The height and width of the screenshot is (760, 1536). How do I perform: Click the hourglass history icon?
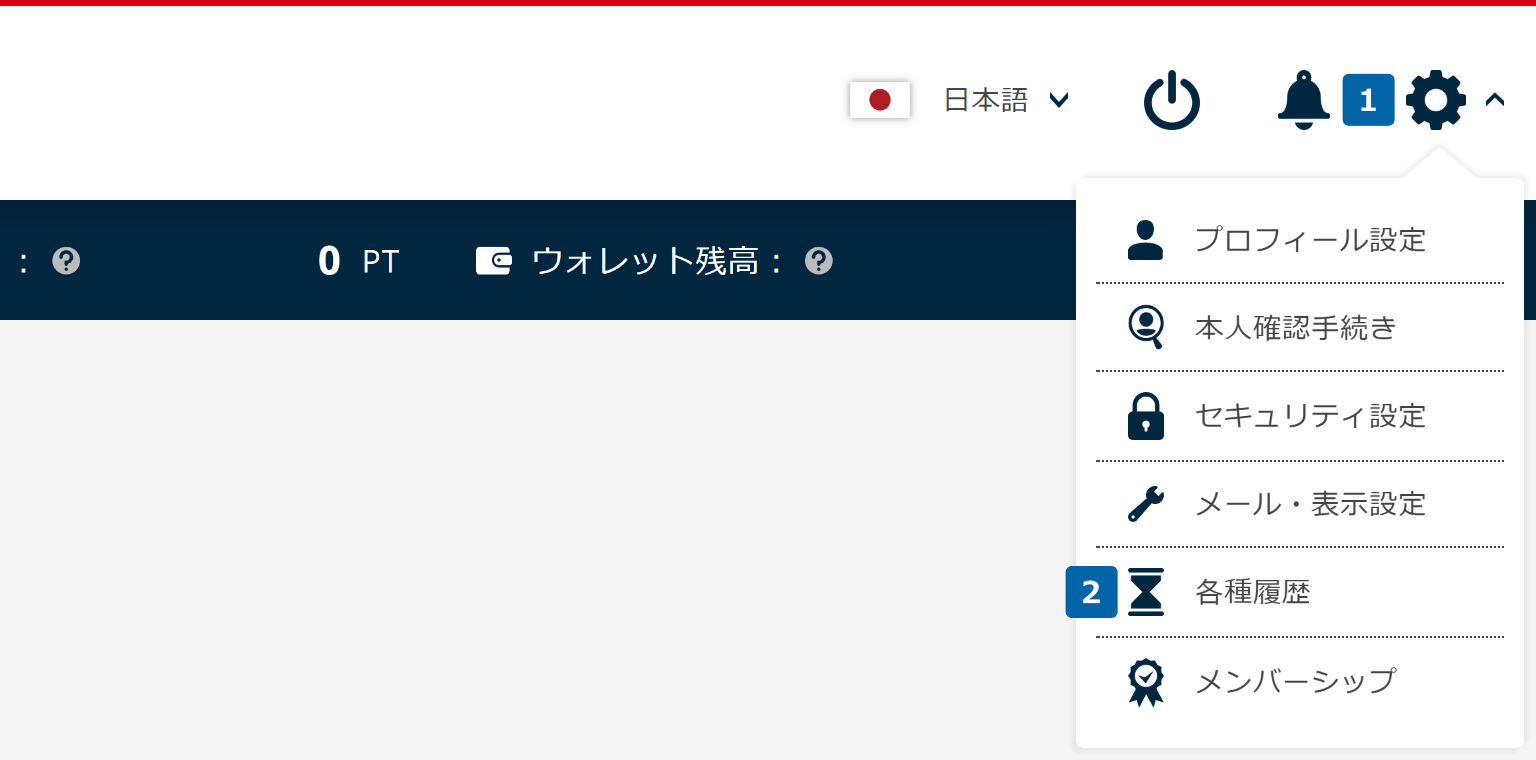[1146, 592]
